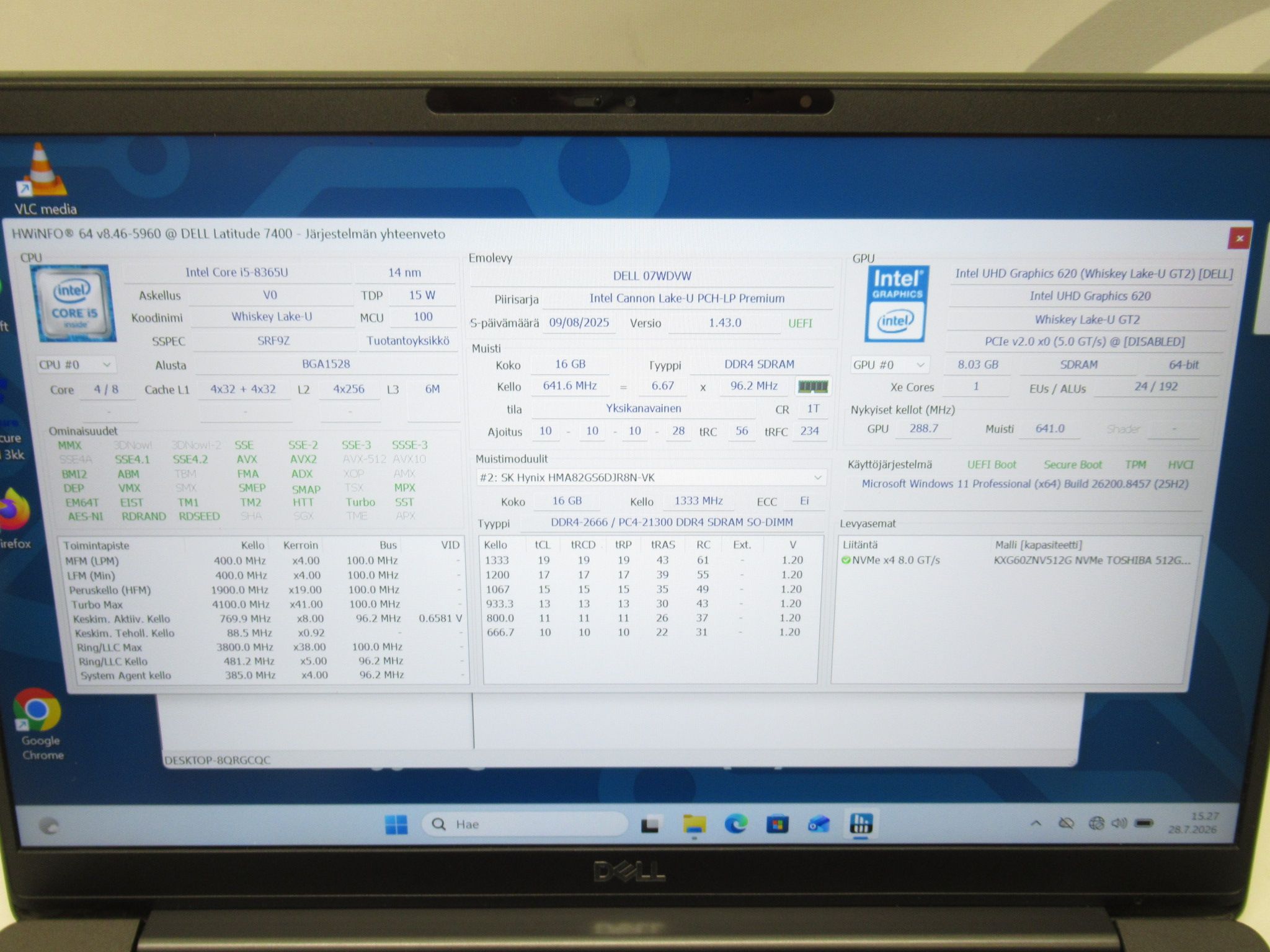Click the memory mode Yksikanavainen
Viewport: 1270px width, 952px height.
tap(644, 408)
